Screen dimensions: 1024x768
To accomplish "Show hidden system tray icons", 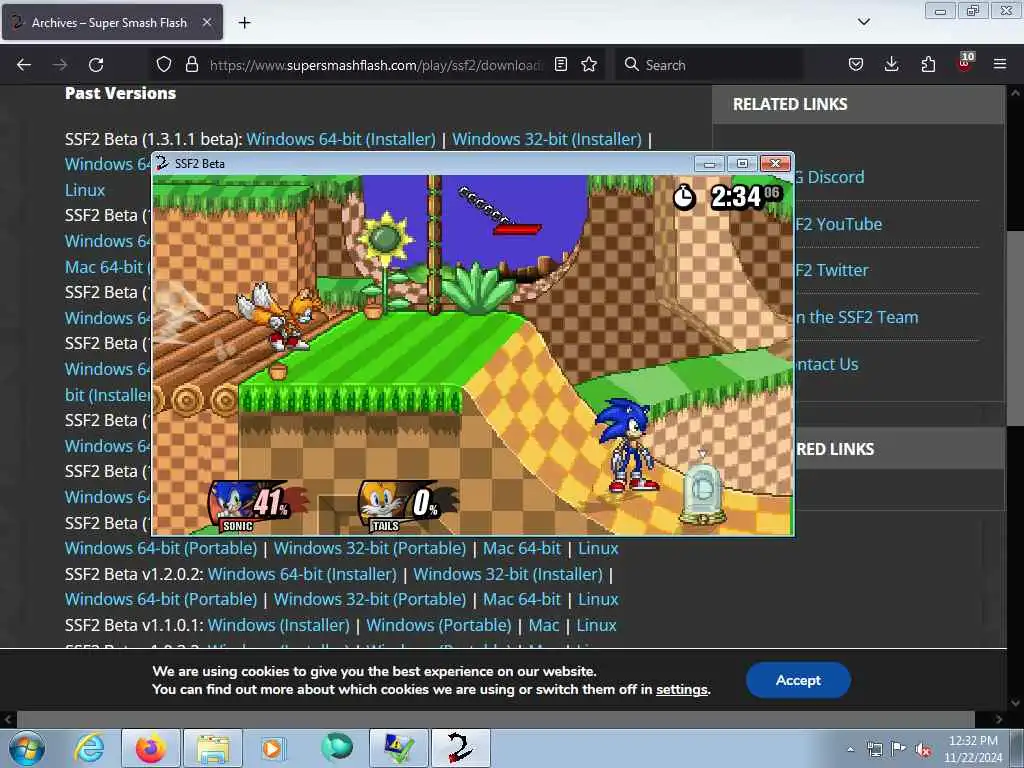I will pos(850,749).
